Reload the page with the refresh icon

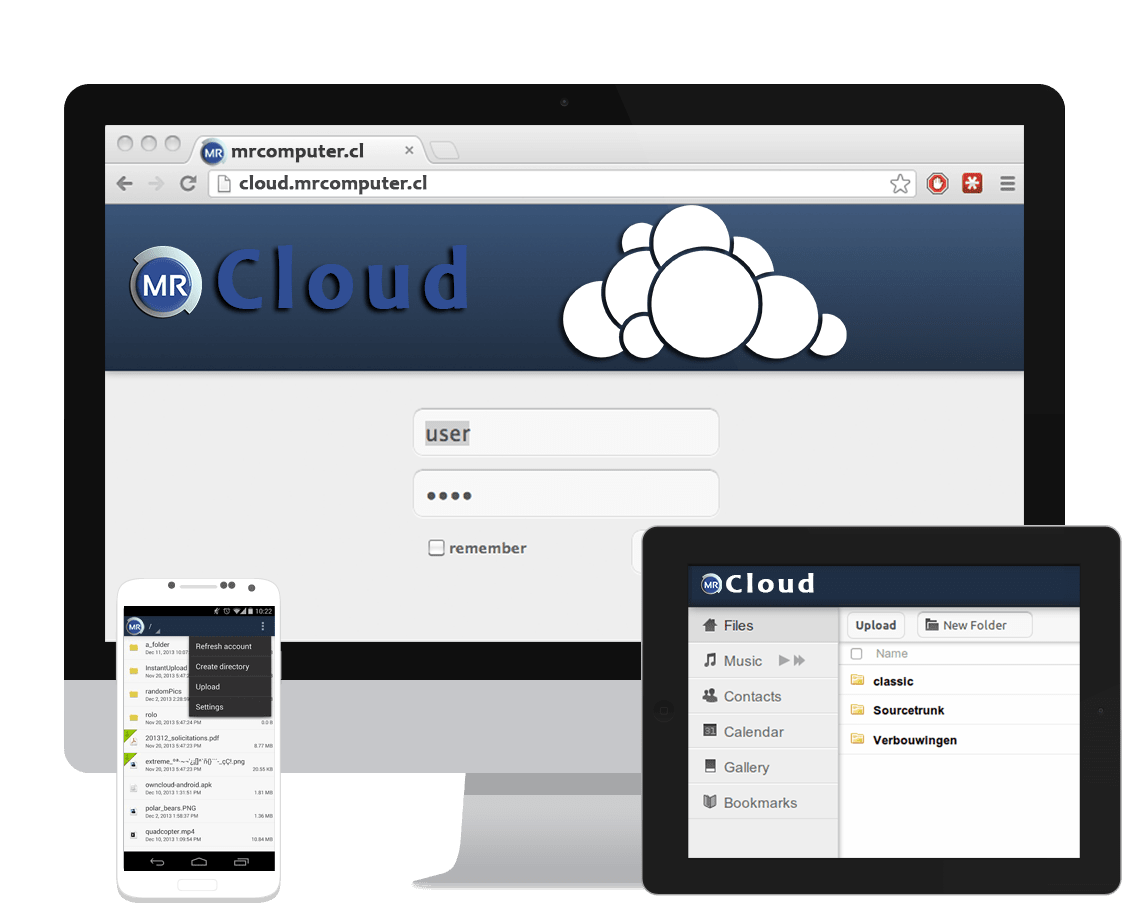188,184
